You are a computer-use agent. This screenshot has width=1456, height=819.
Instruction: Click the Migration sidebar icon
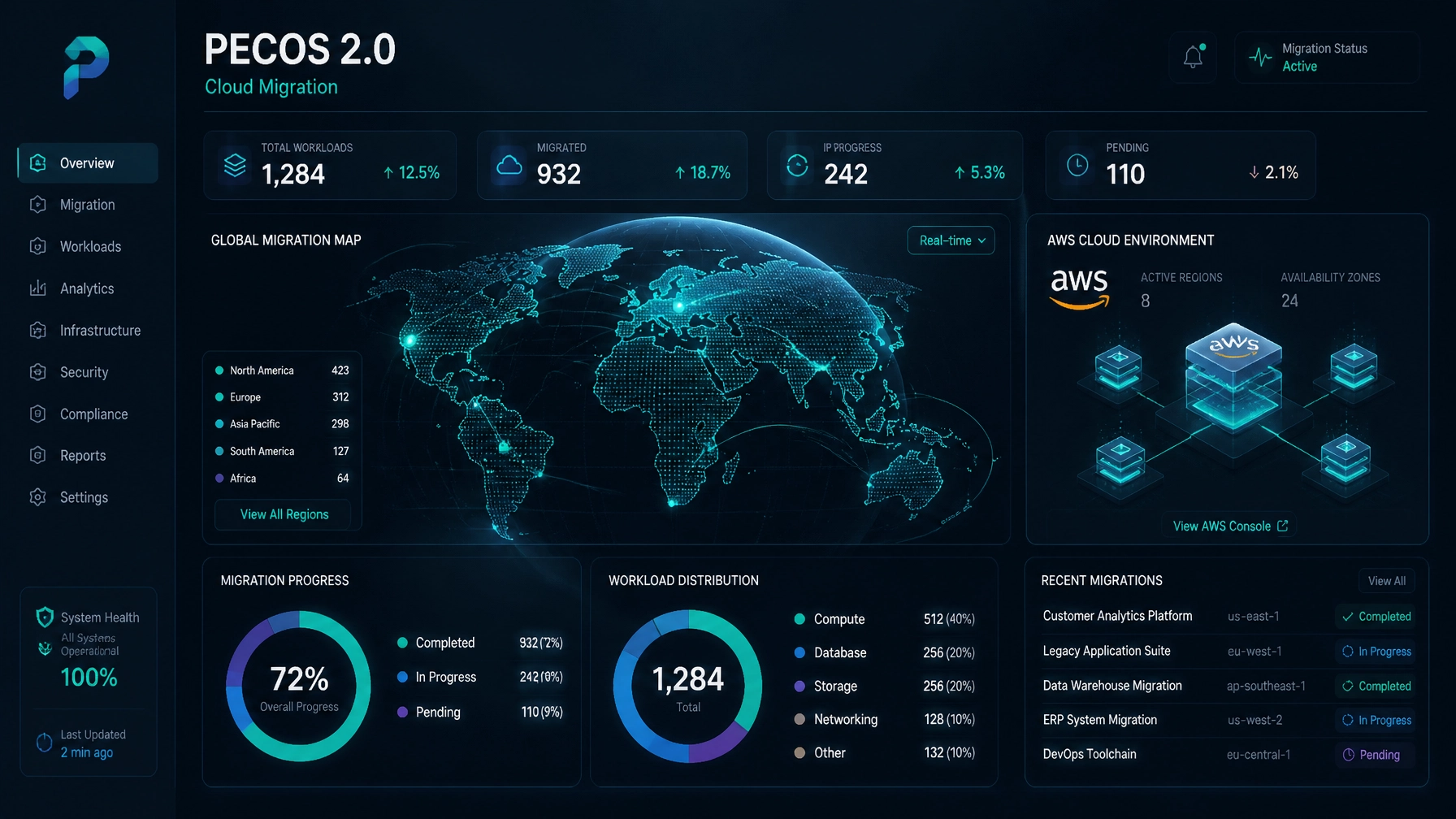coord(38,205)
